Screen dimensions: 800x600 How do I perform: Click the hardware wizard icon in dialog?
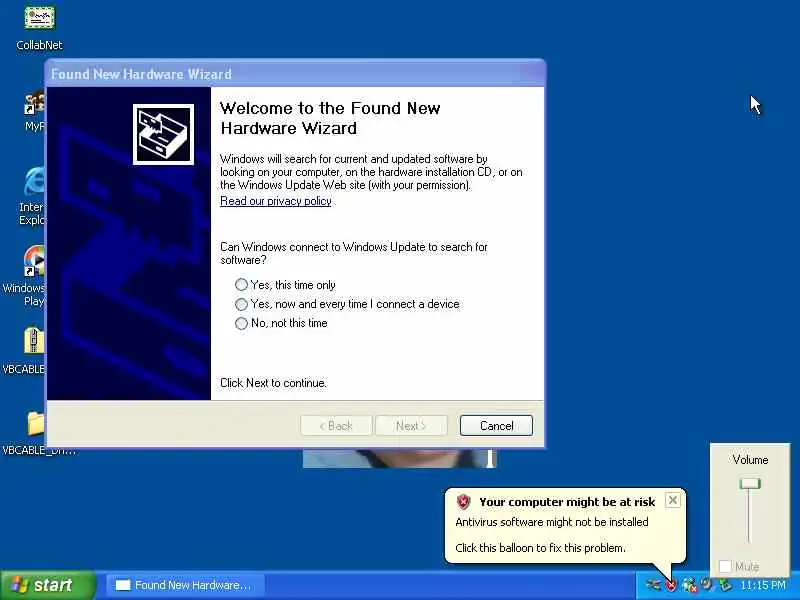pos(163,134)
